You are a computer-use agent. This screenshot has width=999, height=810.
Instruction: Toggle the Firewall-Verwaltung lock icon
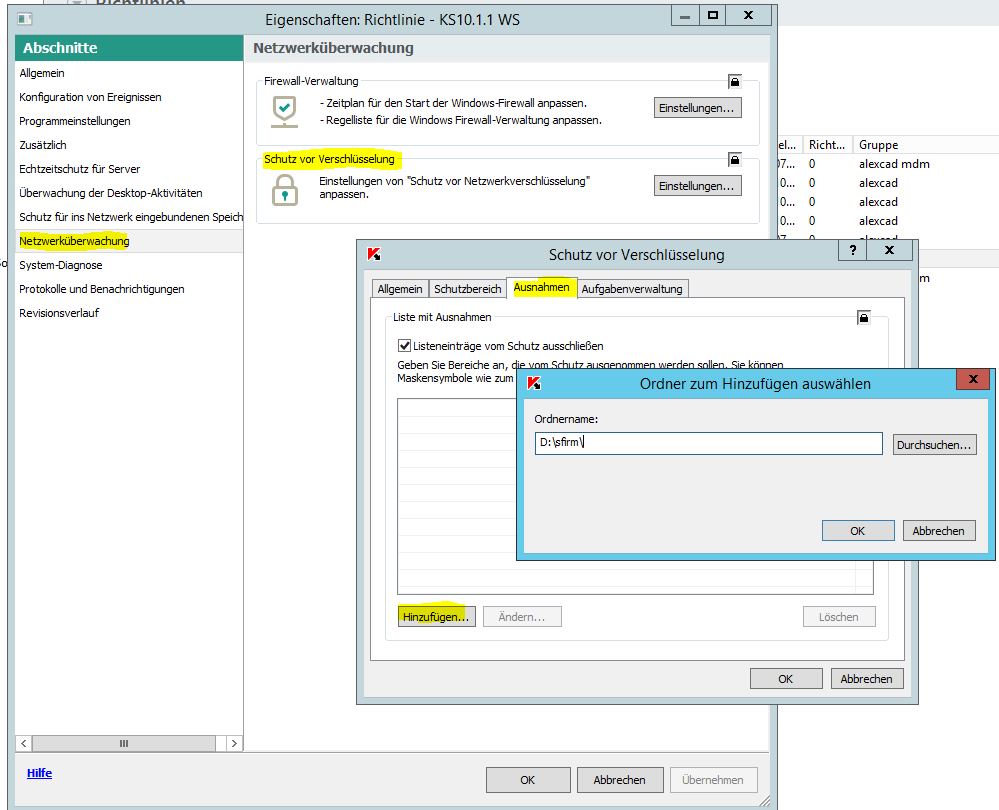tap(735, 82)
